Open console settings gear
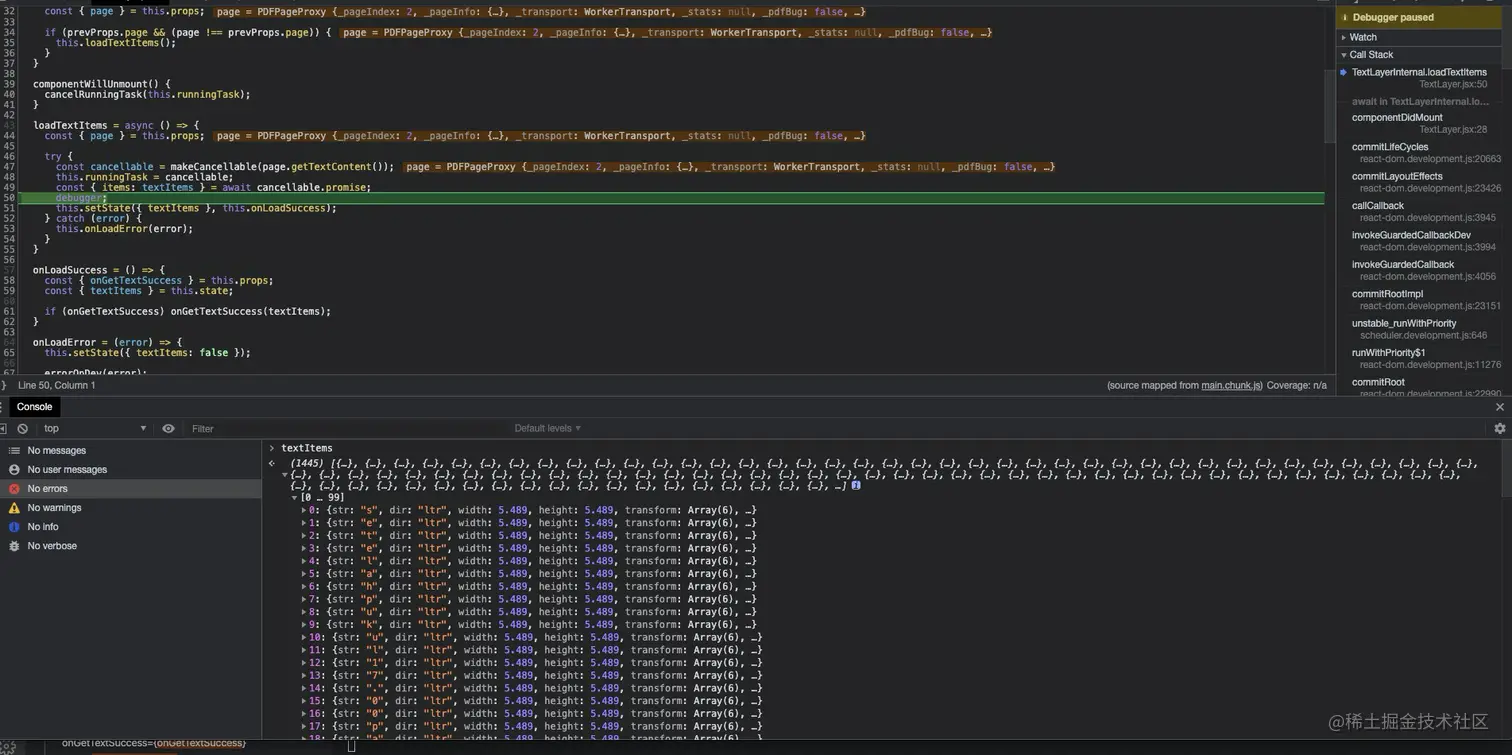Viewport: 1512px width, 755px height. (x=1499, y=428)
